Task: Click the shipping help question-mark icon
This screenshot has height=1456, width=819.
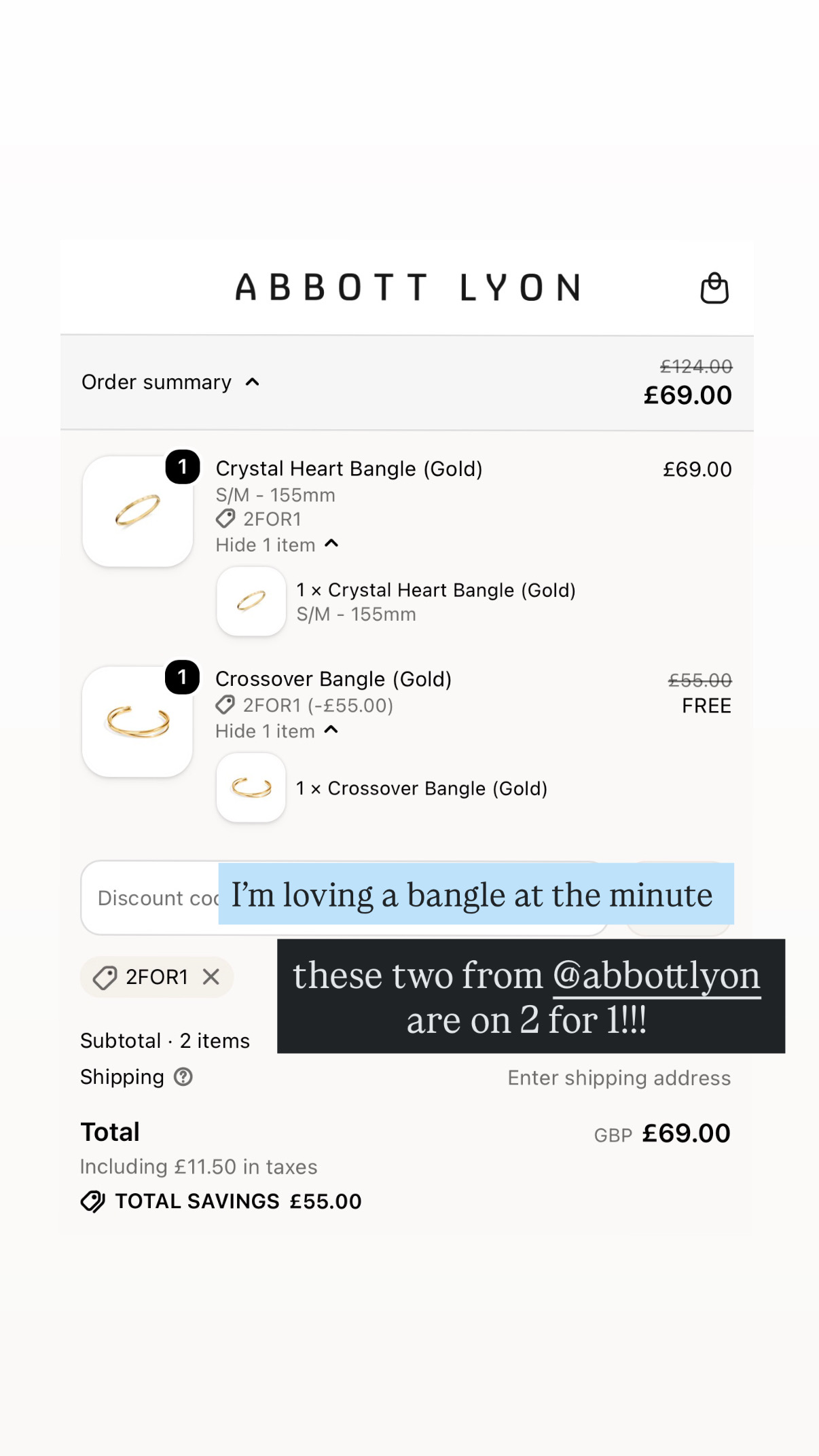Action: click(183, 1076)
